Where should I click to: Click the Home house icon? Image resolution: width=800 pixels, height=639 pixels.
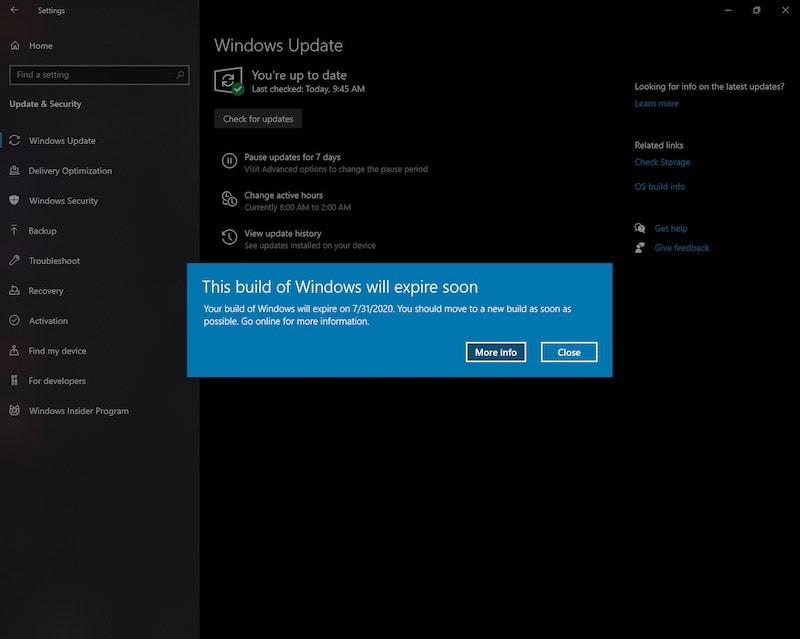point(15,45)
